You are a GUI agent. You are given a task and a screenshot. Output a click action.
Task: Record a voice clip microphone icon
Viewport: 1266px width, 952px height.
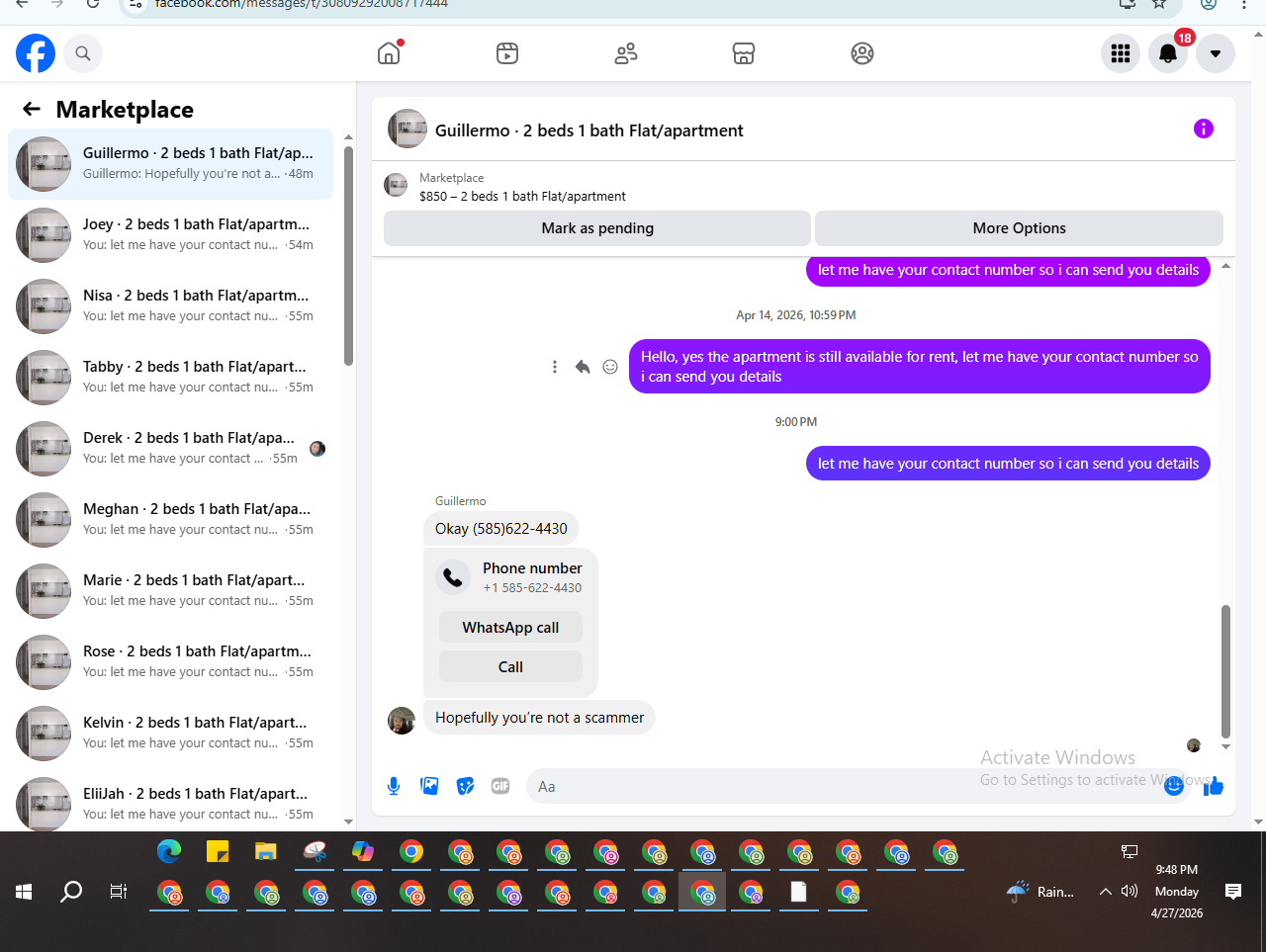[x=394, y=786]
